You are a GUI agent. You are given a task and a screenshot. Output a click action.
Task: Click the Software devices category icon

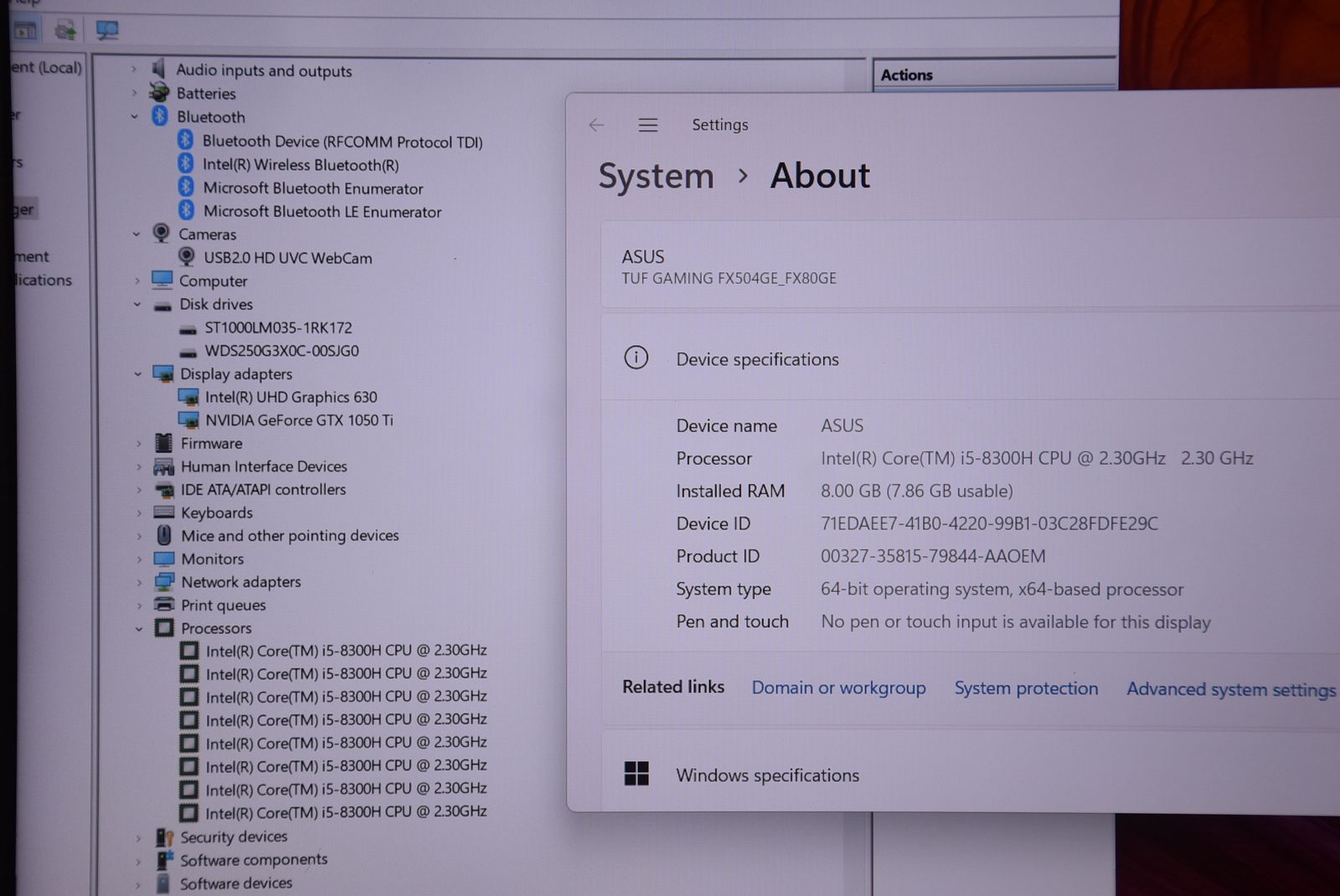pyautogui.click(x=164, y=883)
